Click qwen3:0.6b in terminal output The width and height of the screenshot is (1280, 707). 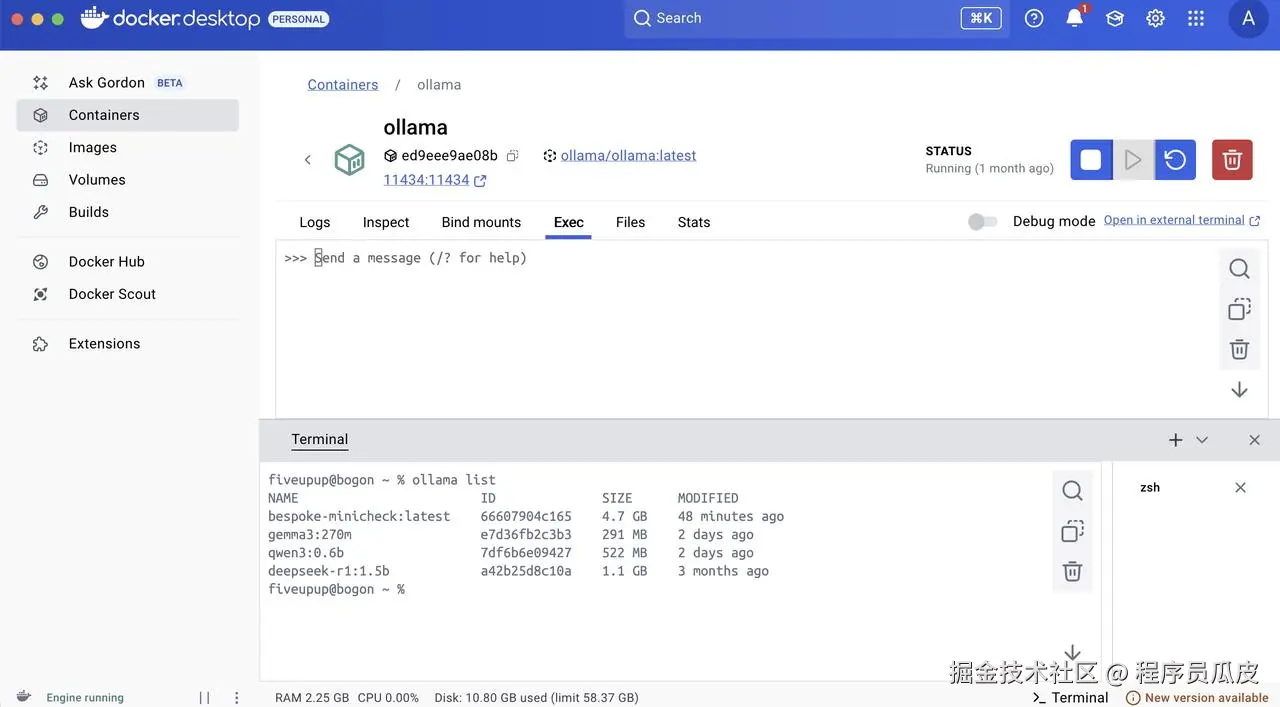[306, 553]
